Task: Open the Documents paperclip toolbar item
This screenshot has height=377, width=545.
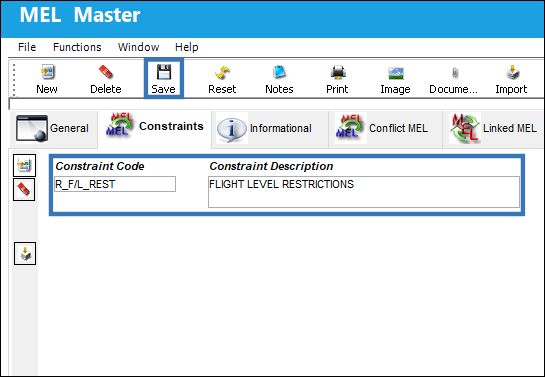Action: pos(454,79)
